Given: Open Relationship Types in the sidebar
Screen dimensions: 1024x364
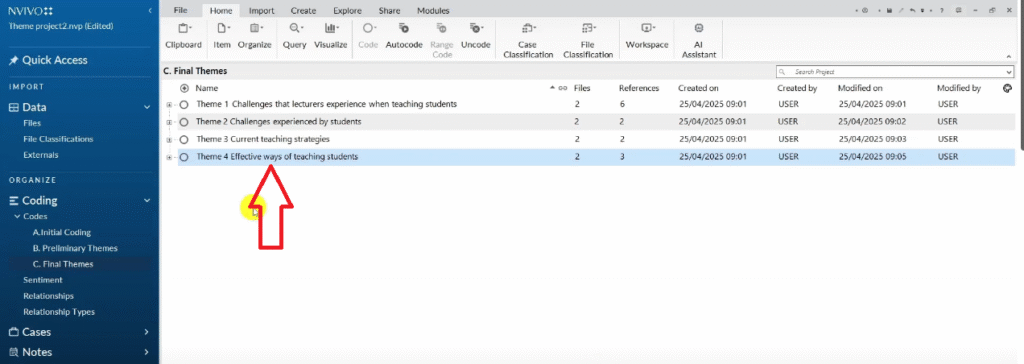Looking at the screenshot, I should click(59, 312).
